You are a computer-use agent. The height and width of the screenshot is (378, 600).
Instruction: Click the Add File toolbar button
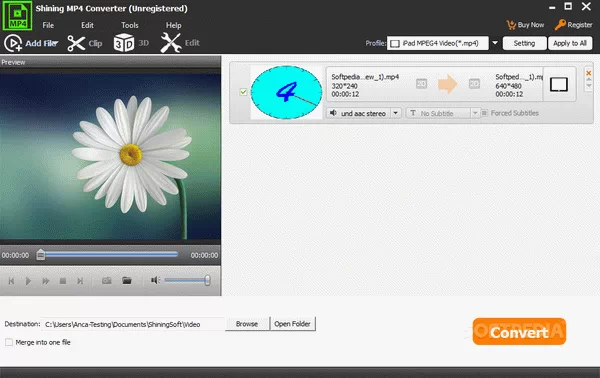31,43
